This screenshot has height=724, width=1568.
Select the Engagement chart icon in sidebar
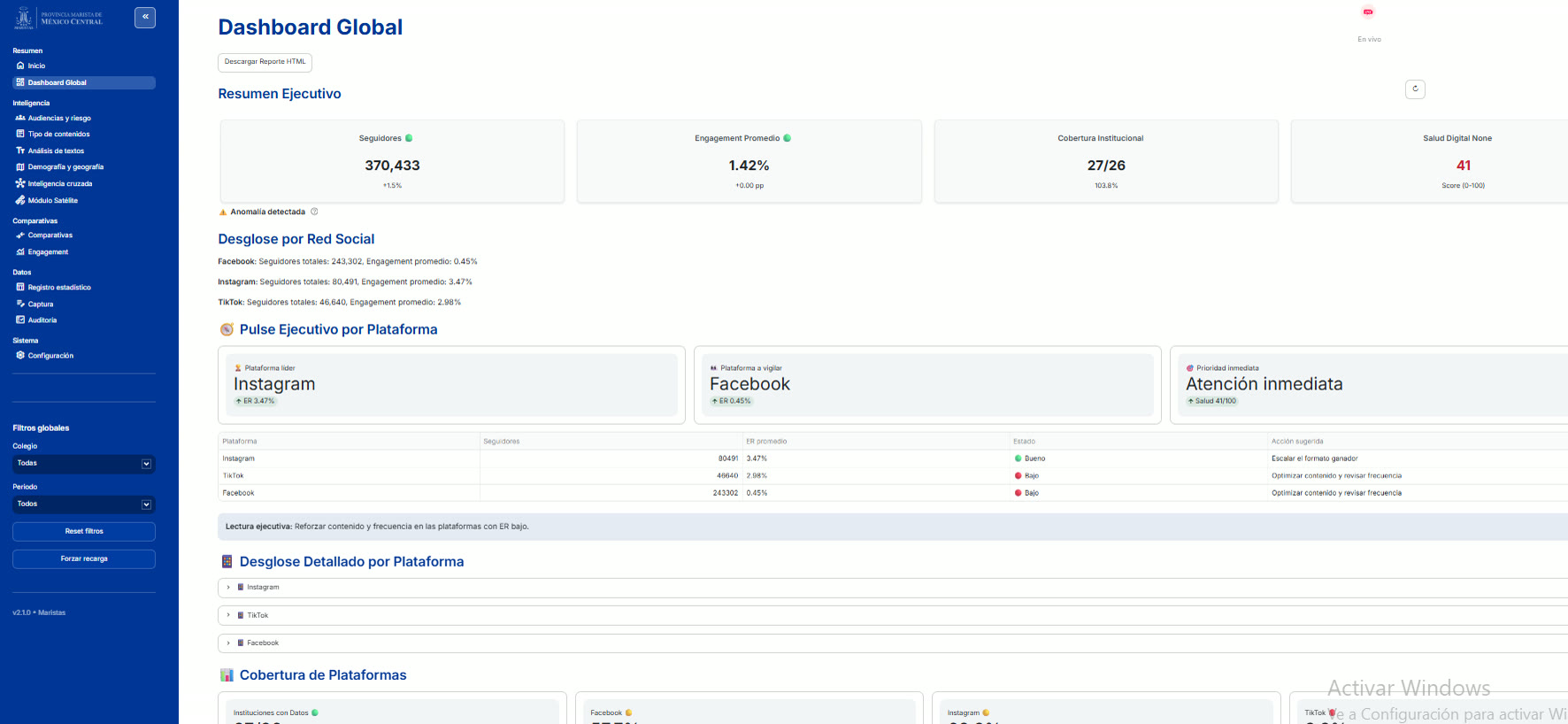20,252
